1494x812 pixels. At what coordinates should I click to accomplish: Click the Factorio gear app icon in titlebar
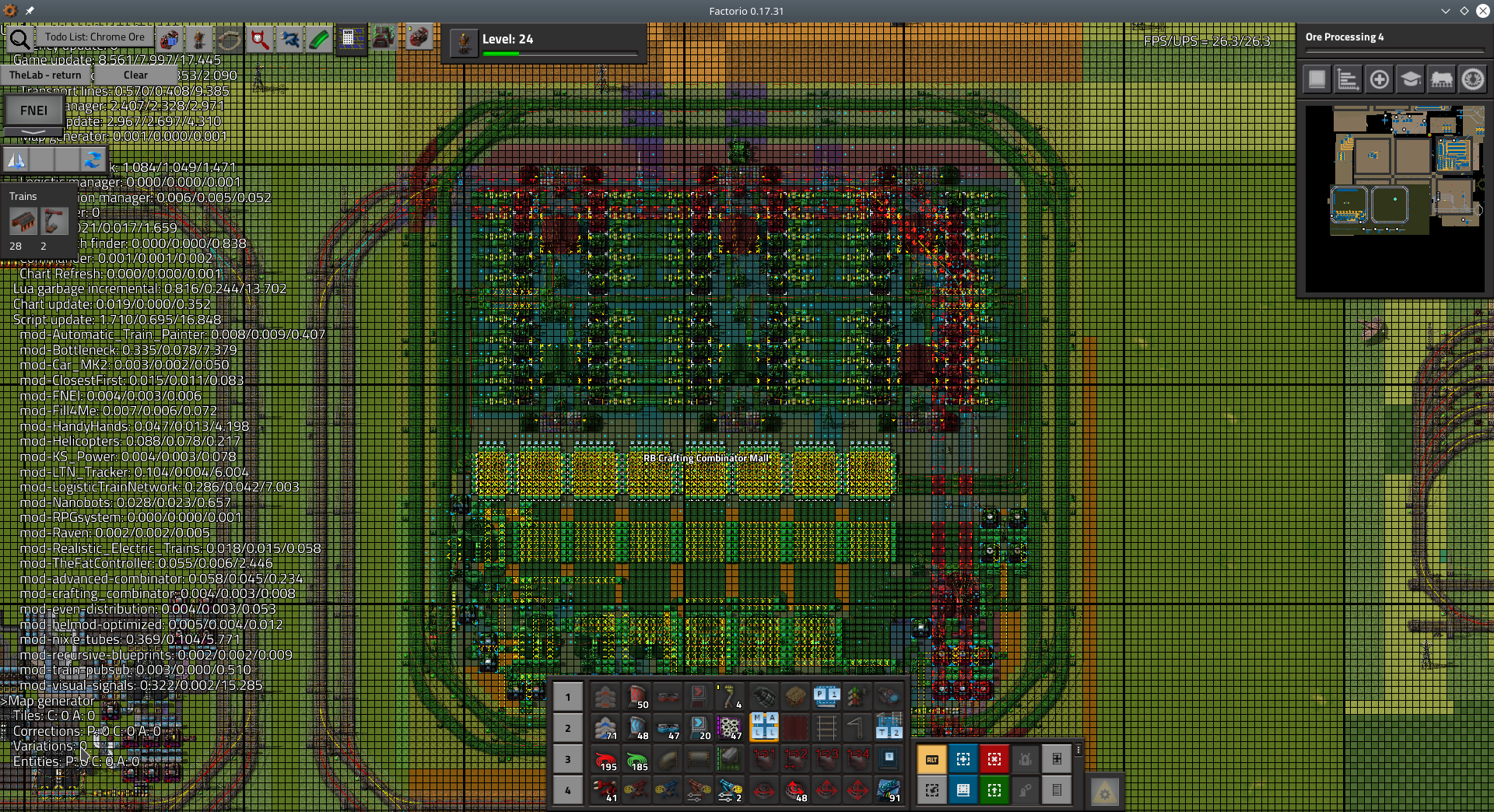[x=10, y=11]
